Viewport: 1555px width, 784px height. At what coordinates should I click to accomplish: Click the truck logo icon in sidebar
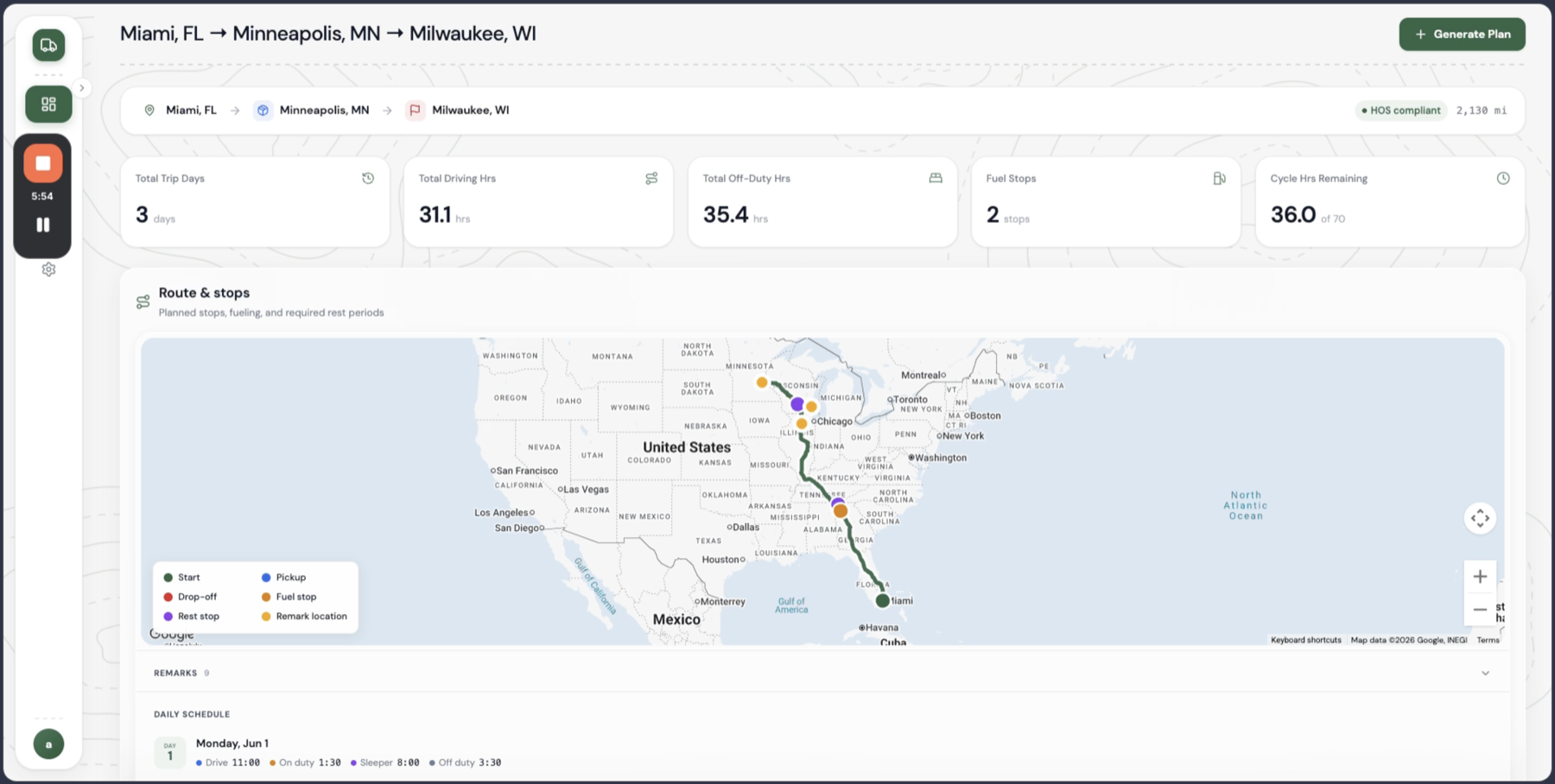coord(48,45)
